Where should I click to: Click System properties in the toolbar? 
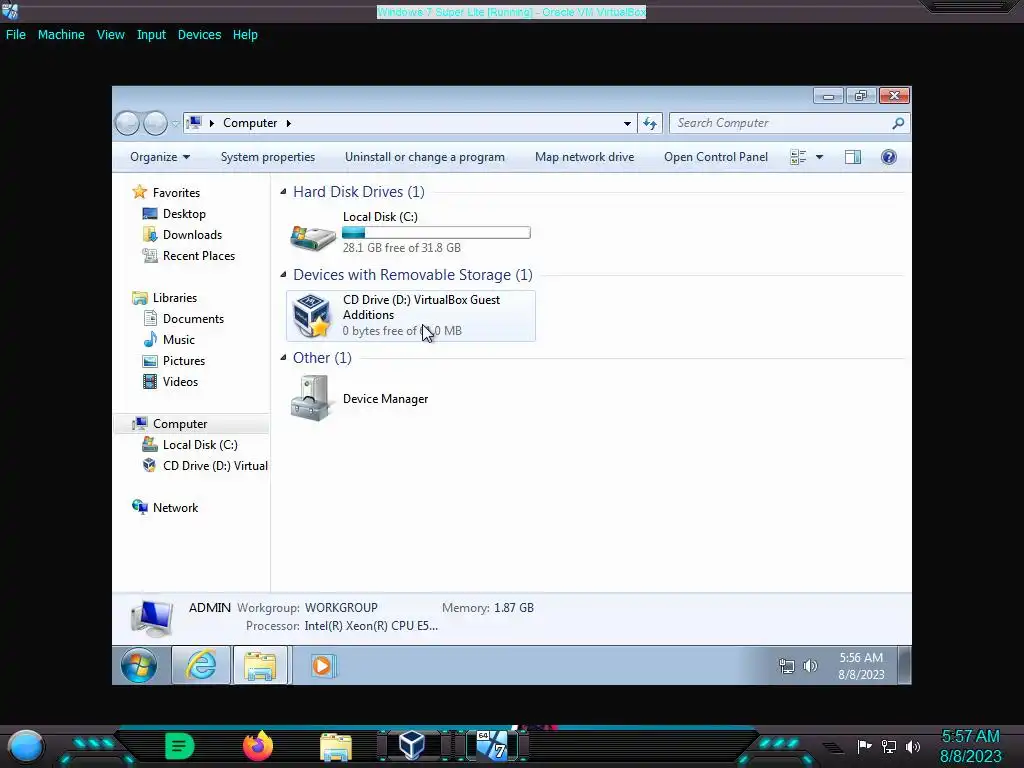268,157
